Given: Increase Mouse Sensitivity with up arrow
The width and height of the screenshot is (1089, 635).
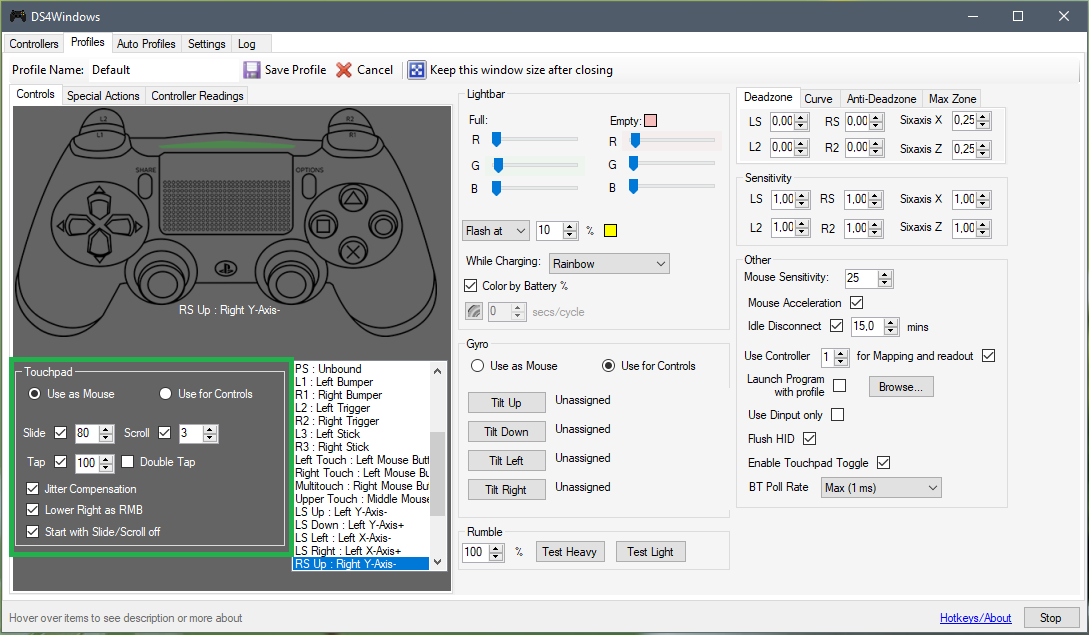Looking at the screenshot, I should tap(885, 275).
